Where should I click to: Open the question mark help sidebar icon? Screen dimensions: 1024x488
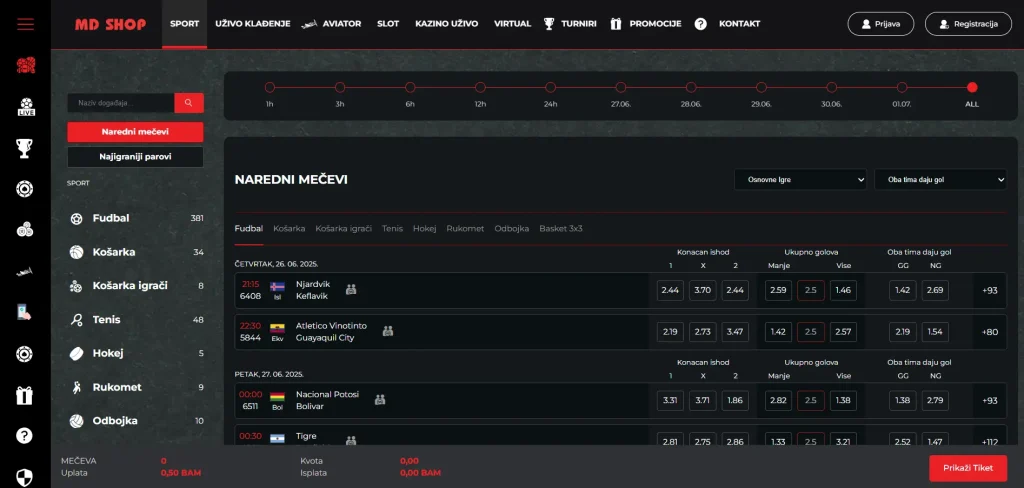(x=25, y=436)
